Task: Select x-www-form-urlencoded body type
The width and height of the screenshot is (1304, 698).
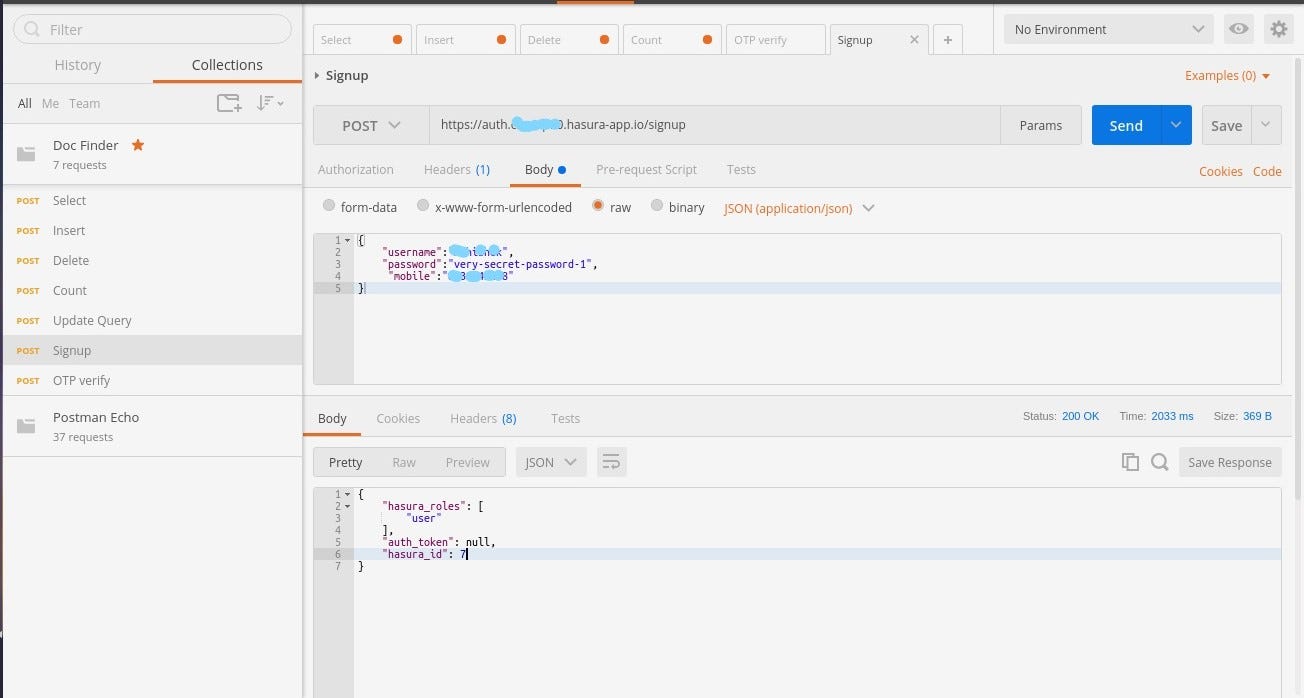Action: (423, 206)
